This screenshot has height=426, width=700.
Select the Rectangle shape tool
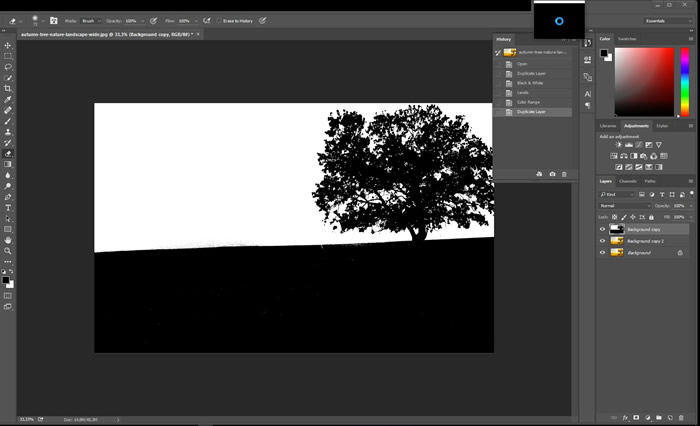pyautogui.click(x=8, y=230)
